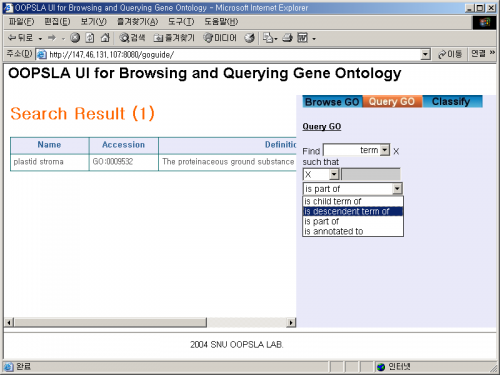Image resolution: width=500 pixels, height=375 pixels.
Task: Open the forward button history dropdown arrow
Action: pos(63,39)
